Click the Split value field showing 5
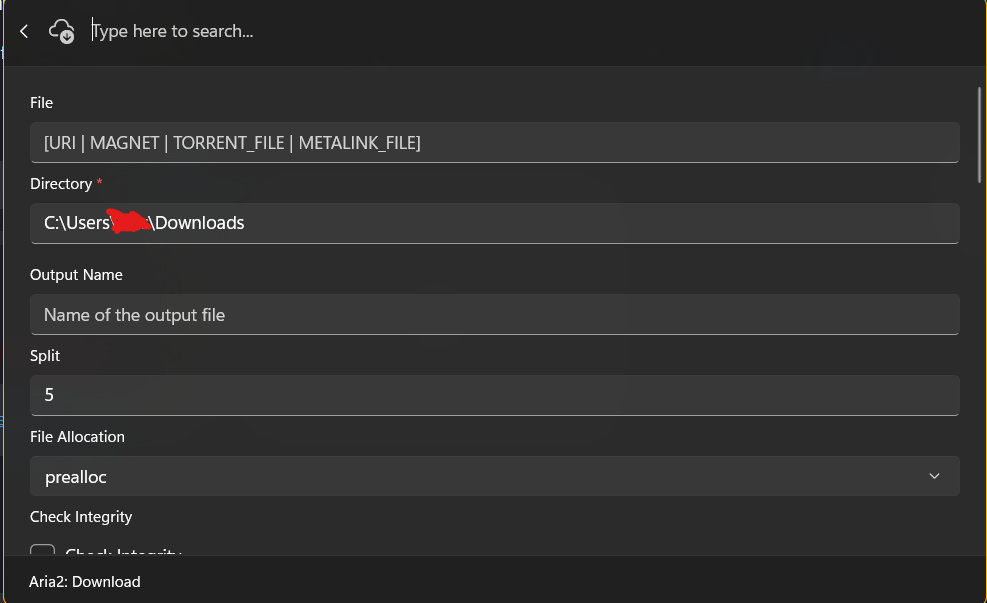The height and width of the screenshot is (603, 987). coord(494,395)
